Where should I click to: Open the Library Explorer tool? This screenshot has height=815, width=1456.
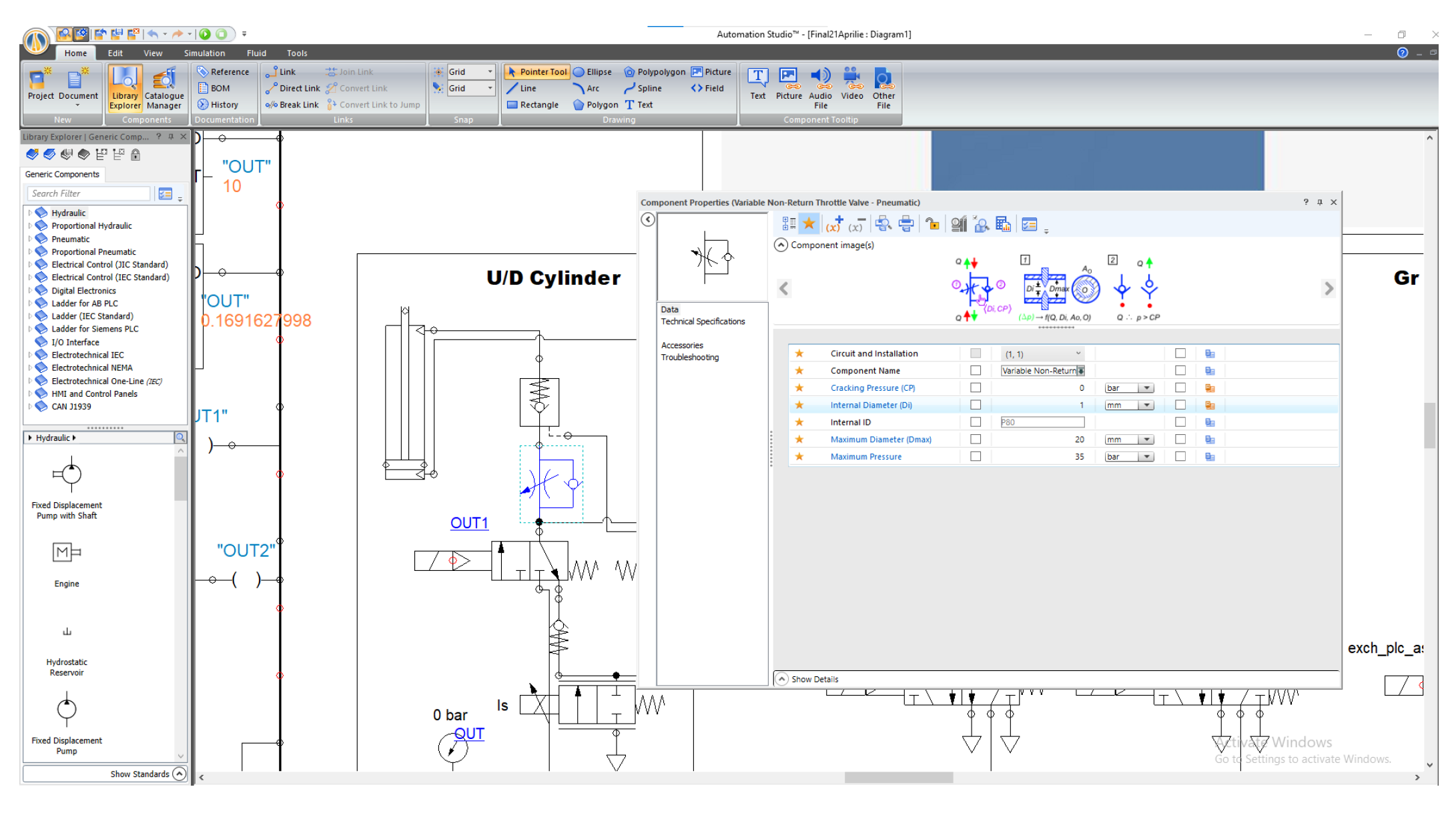(125, 87)
